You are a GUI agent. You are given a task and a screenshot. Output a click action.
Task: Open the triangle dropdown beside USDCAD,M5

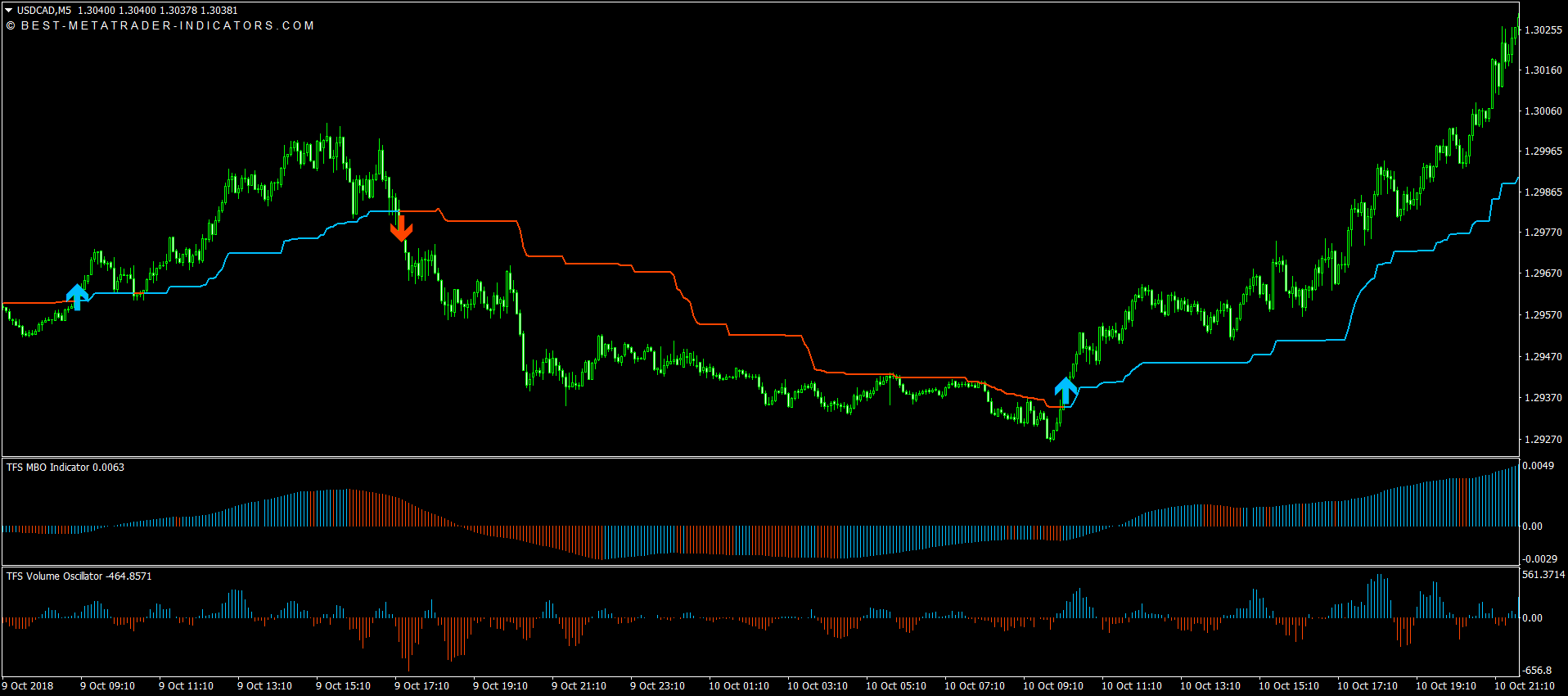click(9, 11)
